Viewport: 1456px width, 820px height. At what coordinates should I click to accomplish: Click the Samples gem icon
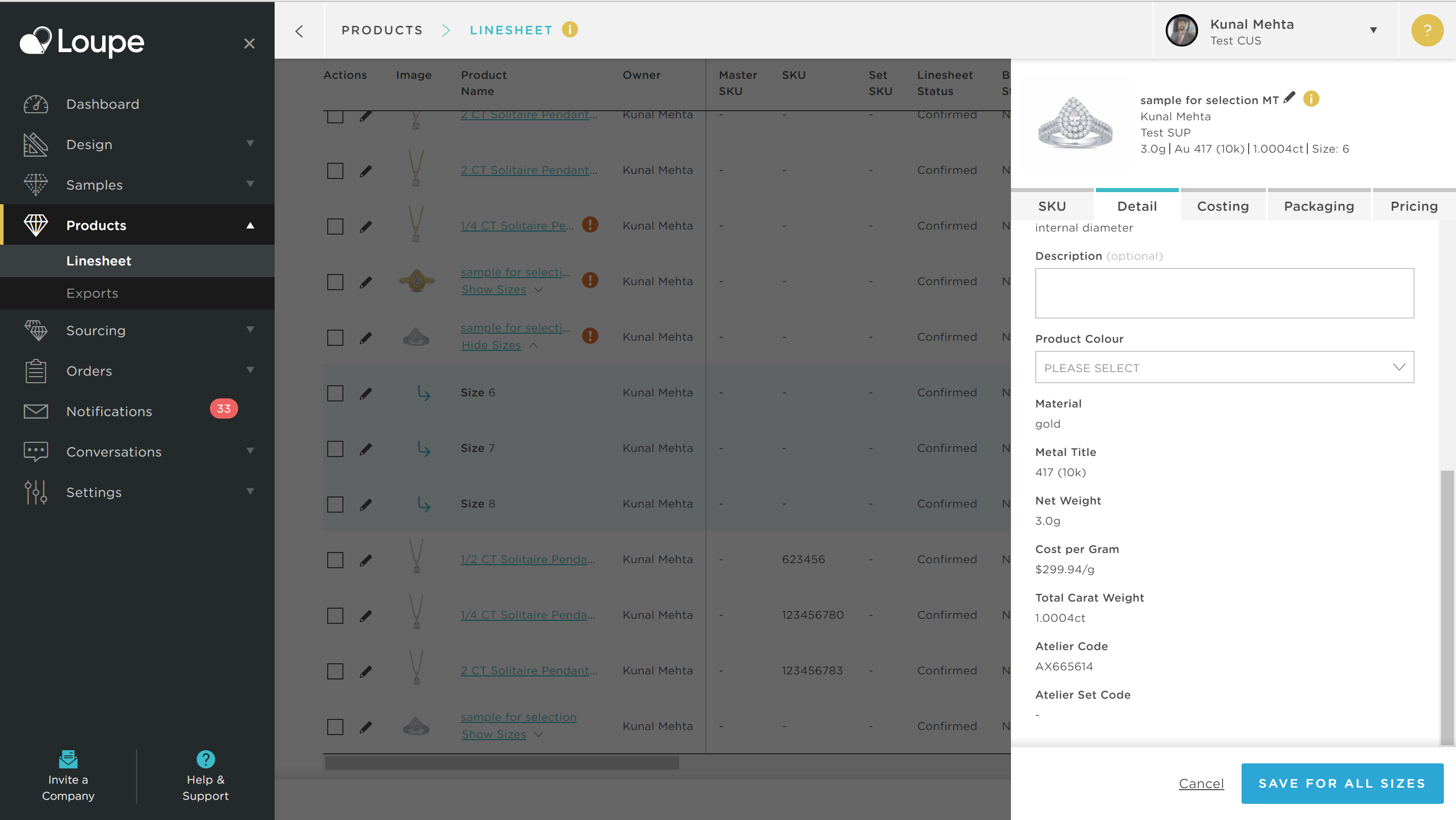[x=35, y=185]
